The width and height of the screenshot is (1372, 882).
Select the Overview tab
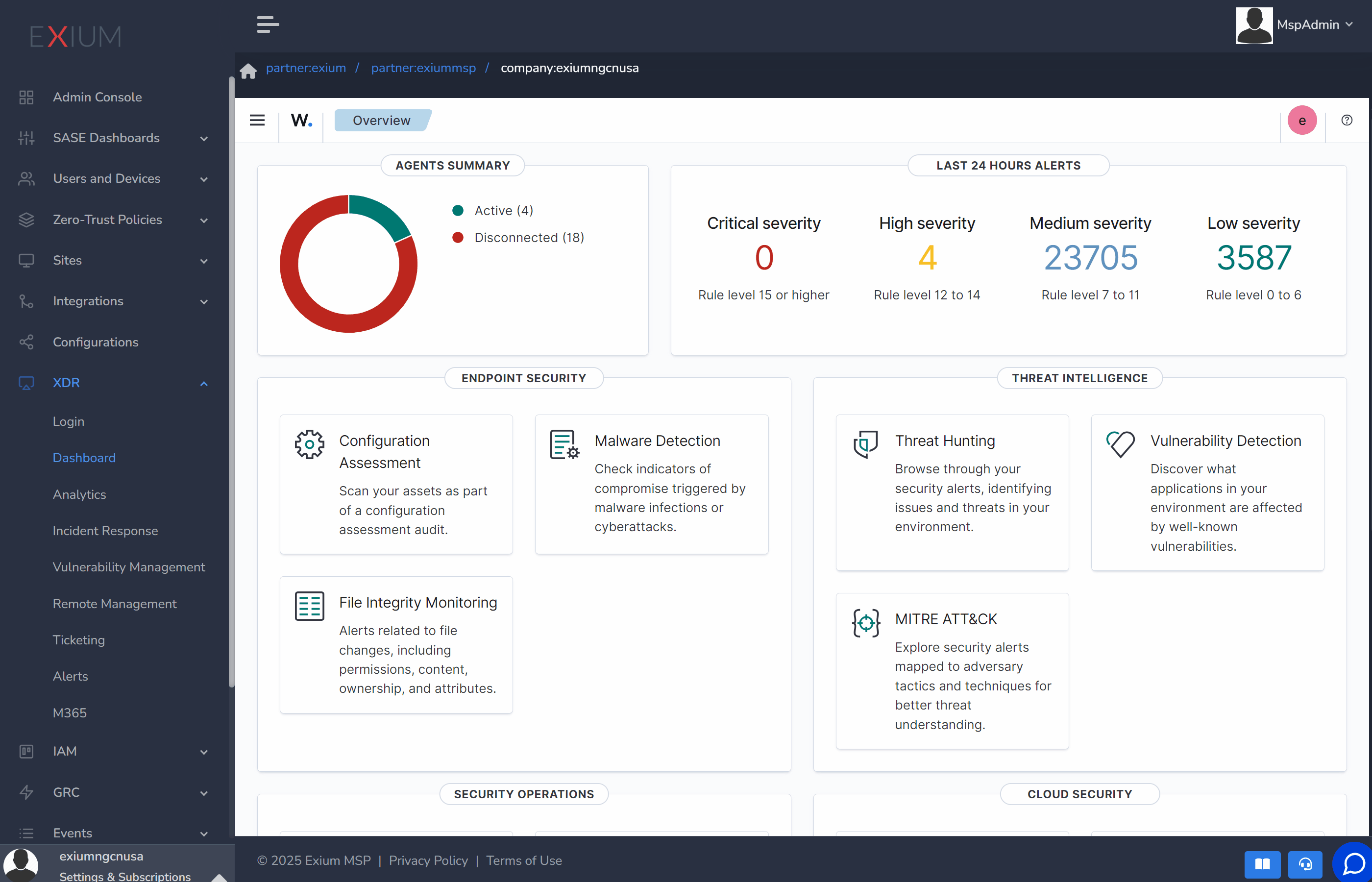pos(381,120)
